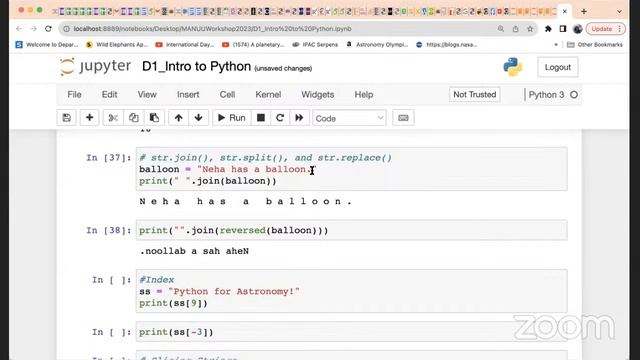Open International Day... bookmark

pyautogui.click(x=185, y=44)
